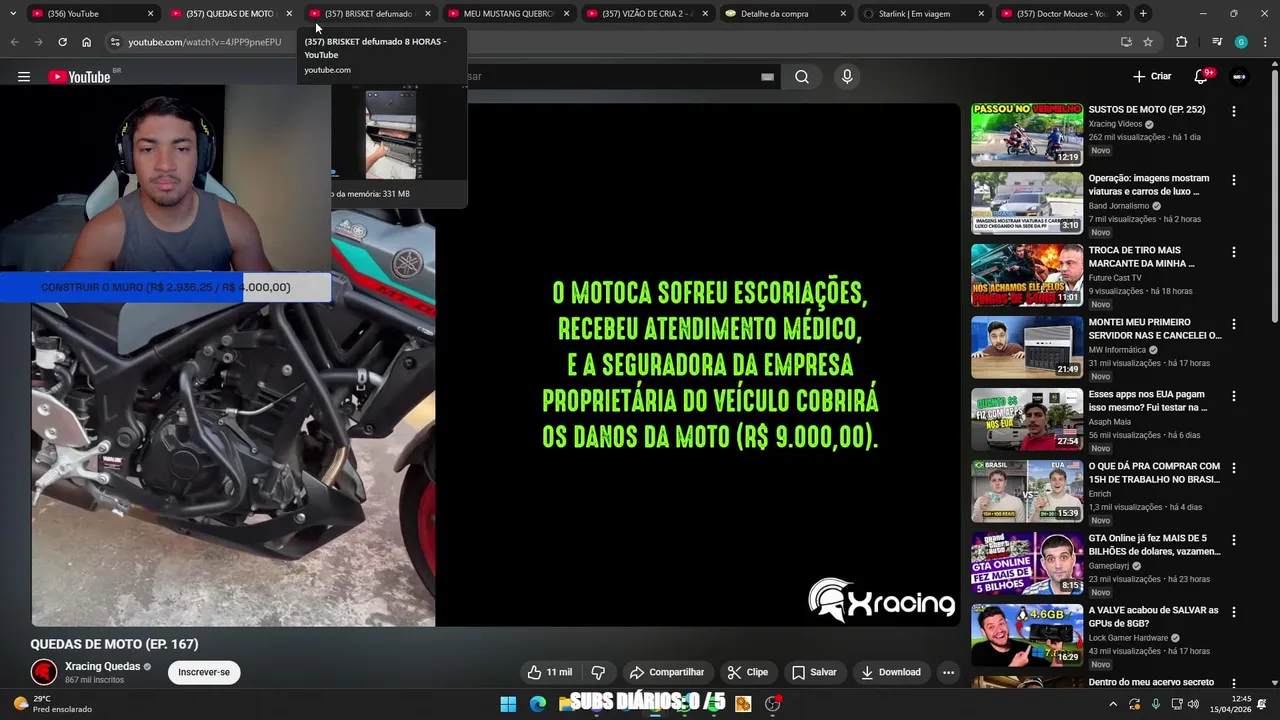Save the video with Salvar
This screenshot has width=1280, height=720.
click(814, 672)
